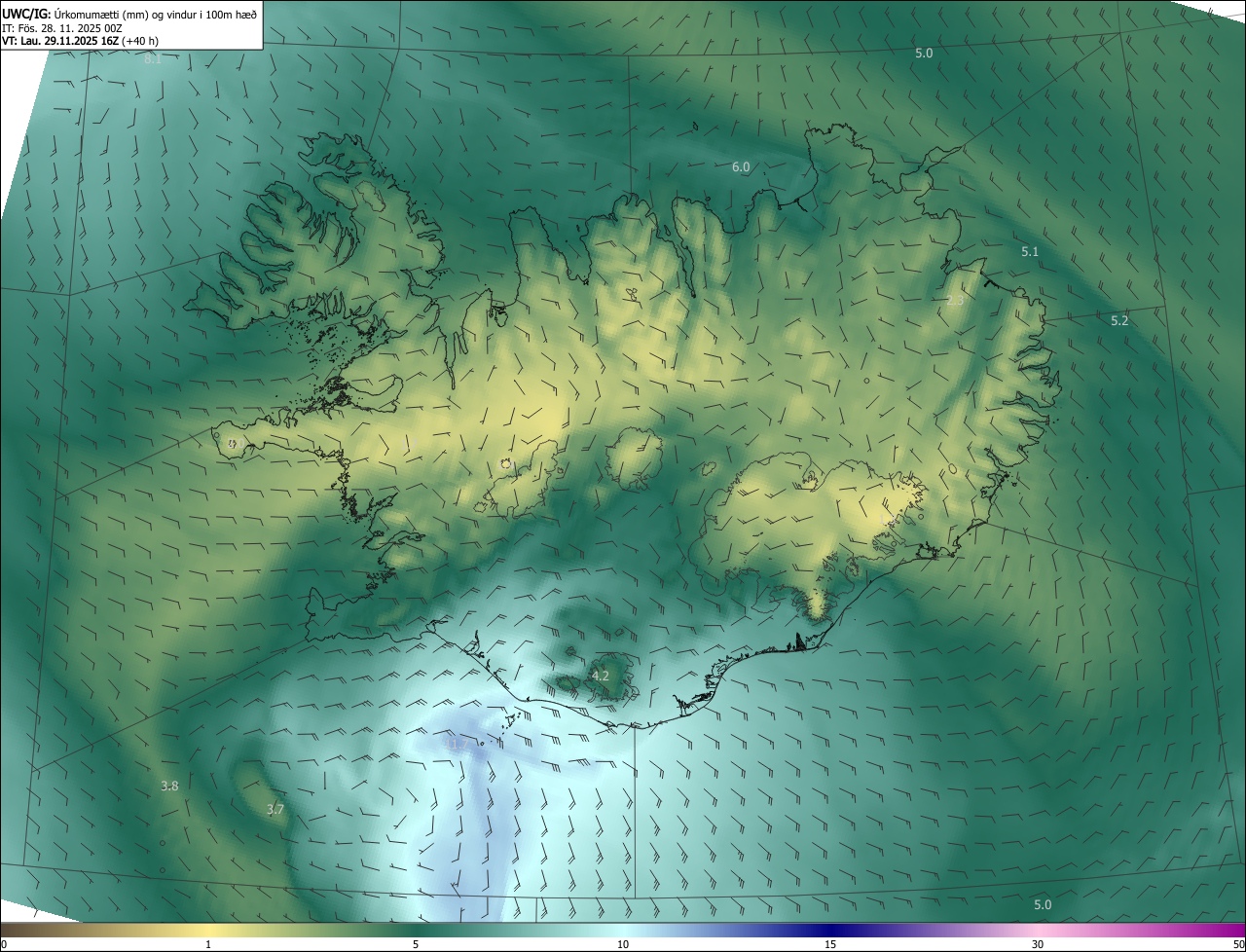Click the 2.3 value label over northeast Iceland

(x=955, y=301)
